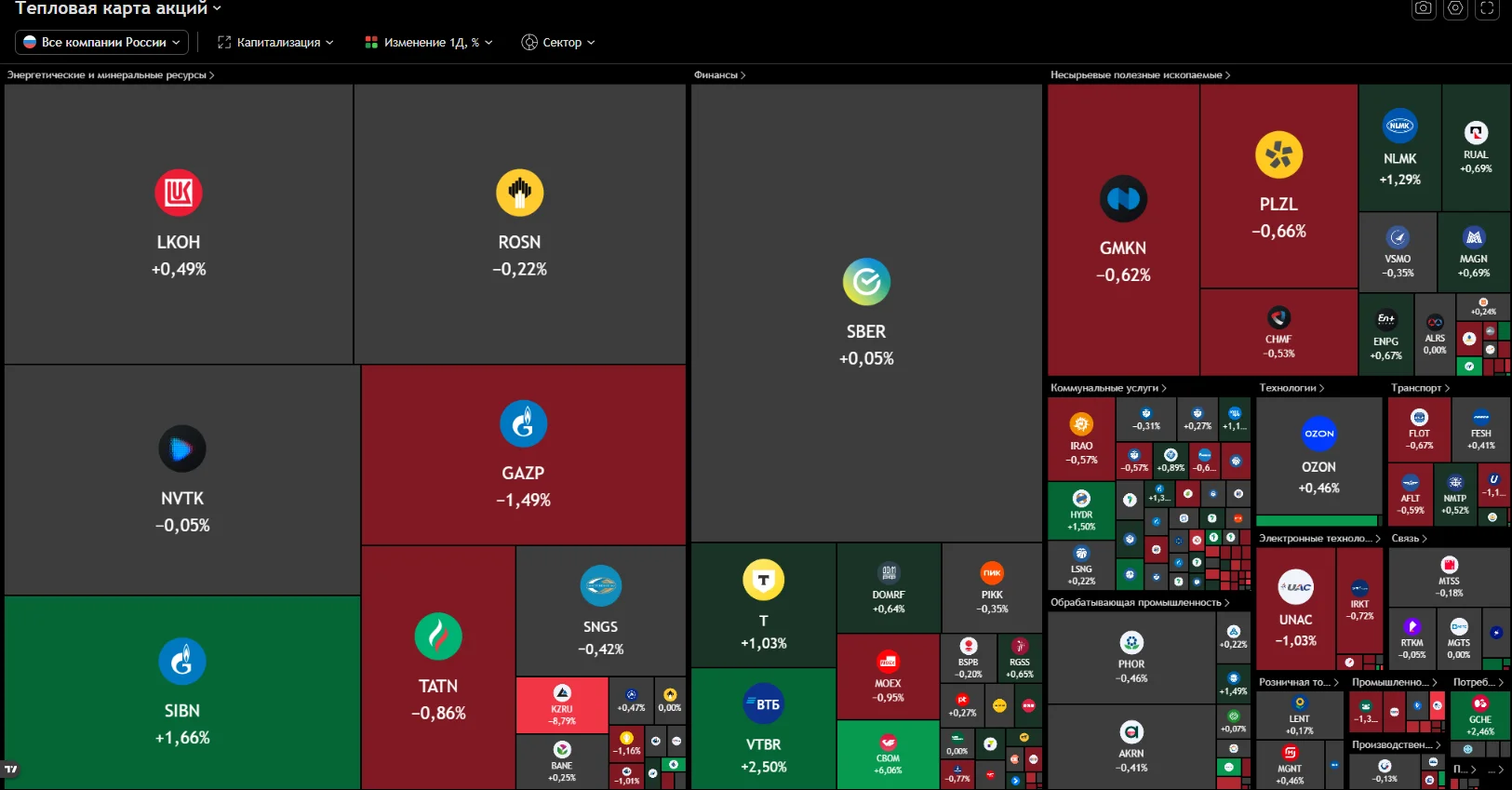1512x790 pixels.
Task: Open the 'Связь' sector
Action: click(1409, 539)
